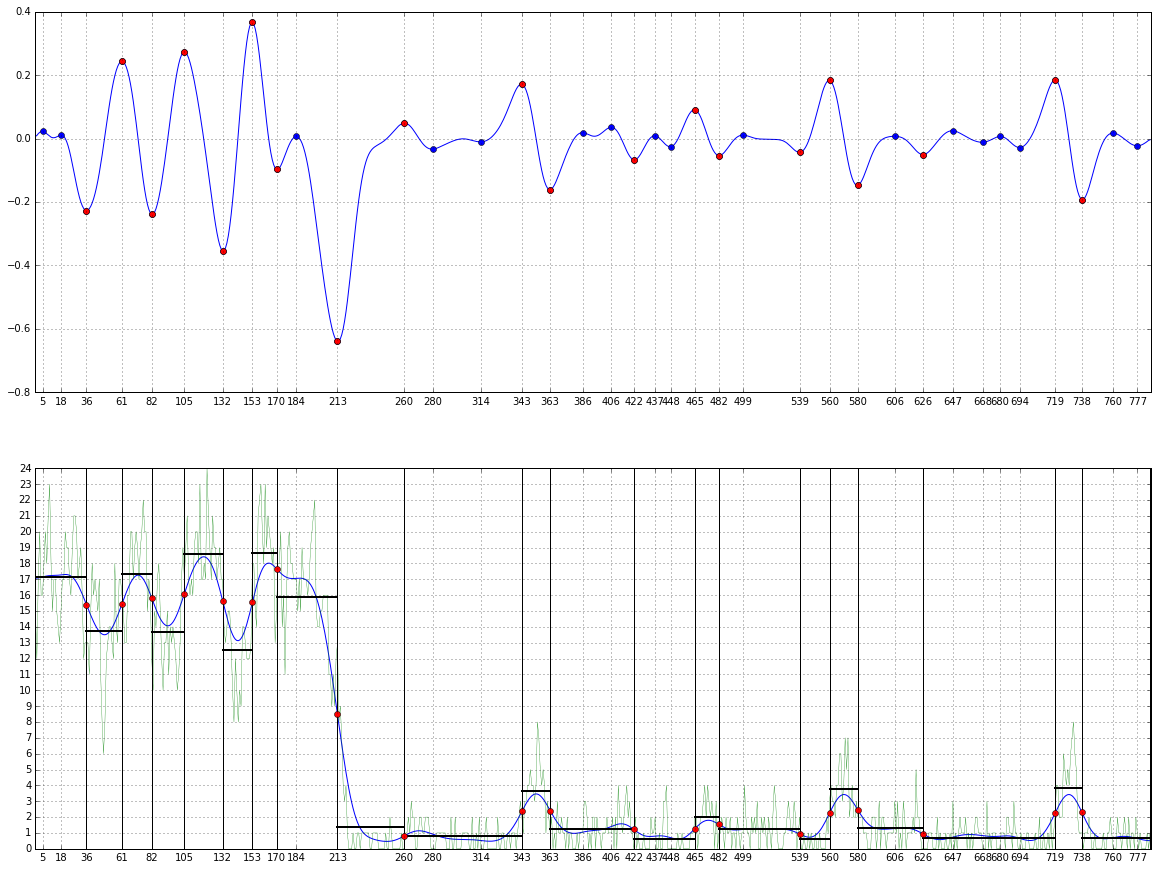Click the red trough marker at 82 in upper plot

coord(153,214)
